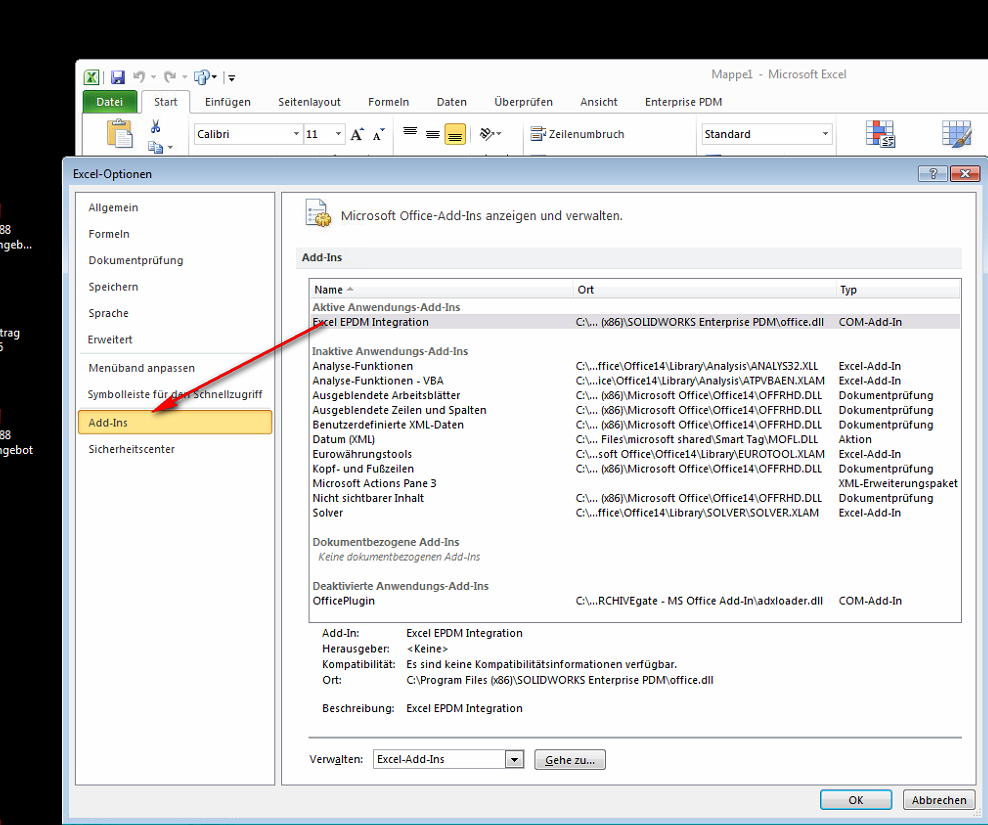Select Add-Ins in options sidebar
Viewport: 988px width, 825px height.
pyautogui.click(x=175, y=422)
